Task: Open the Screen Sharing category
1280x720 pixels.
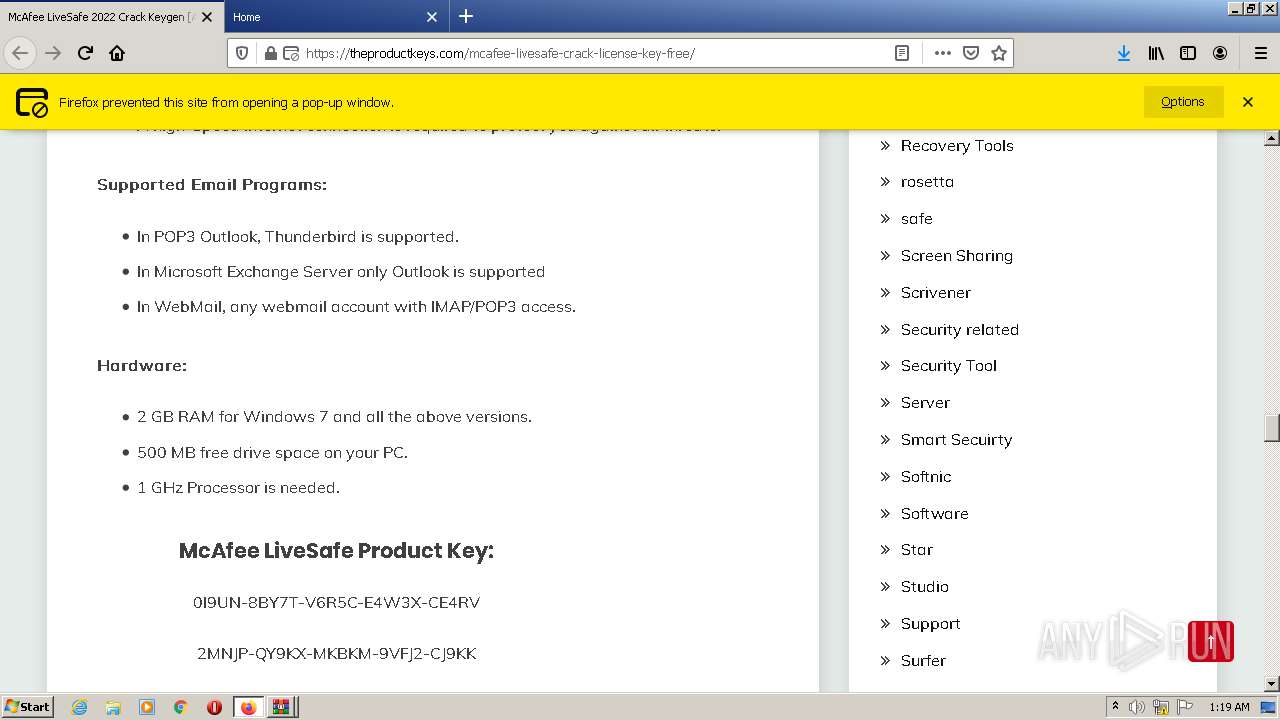Action: pyautogui.click(x=956, y=256)
